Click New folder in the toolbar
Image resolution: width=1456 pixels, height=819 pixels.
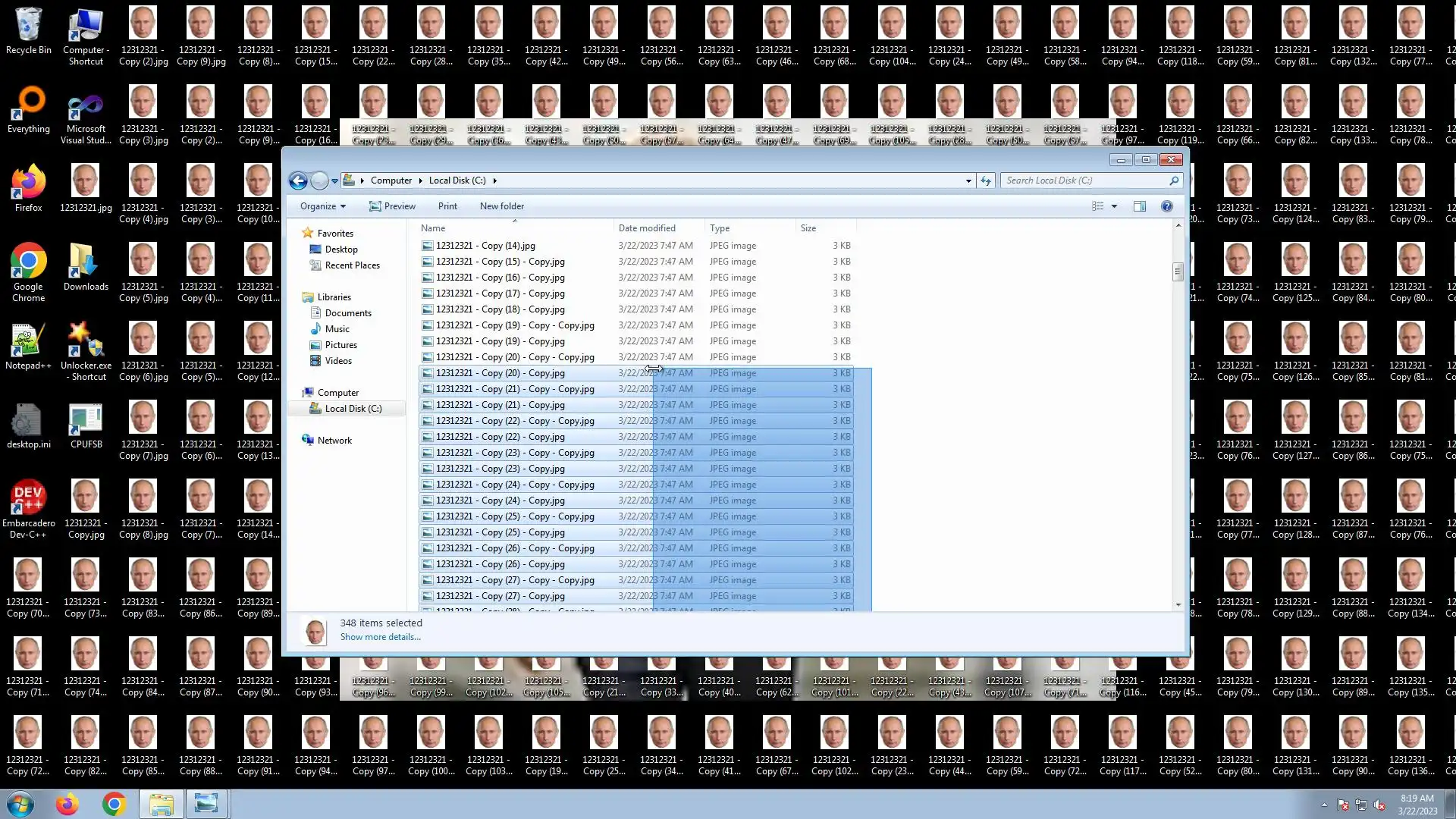click(x=501, y=206)
